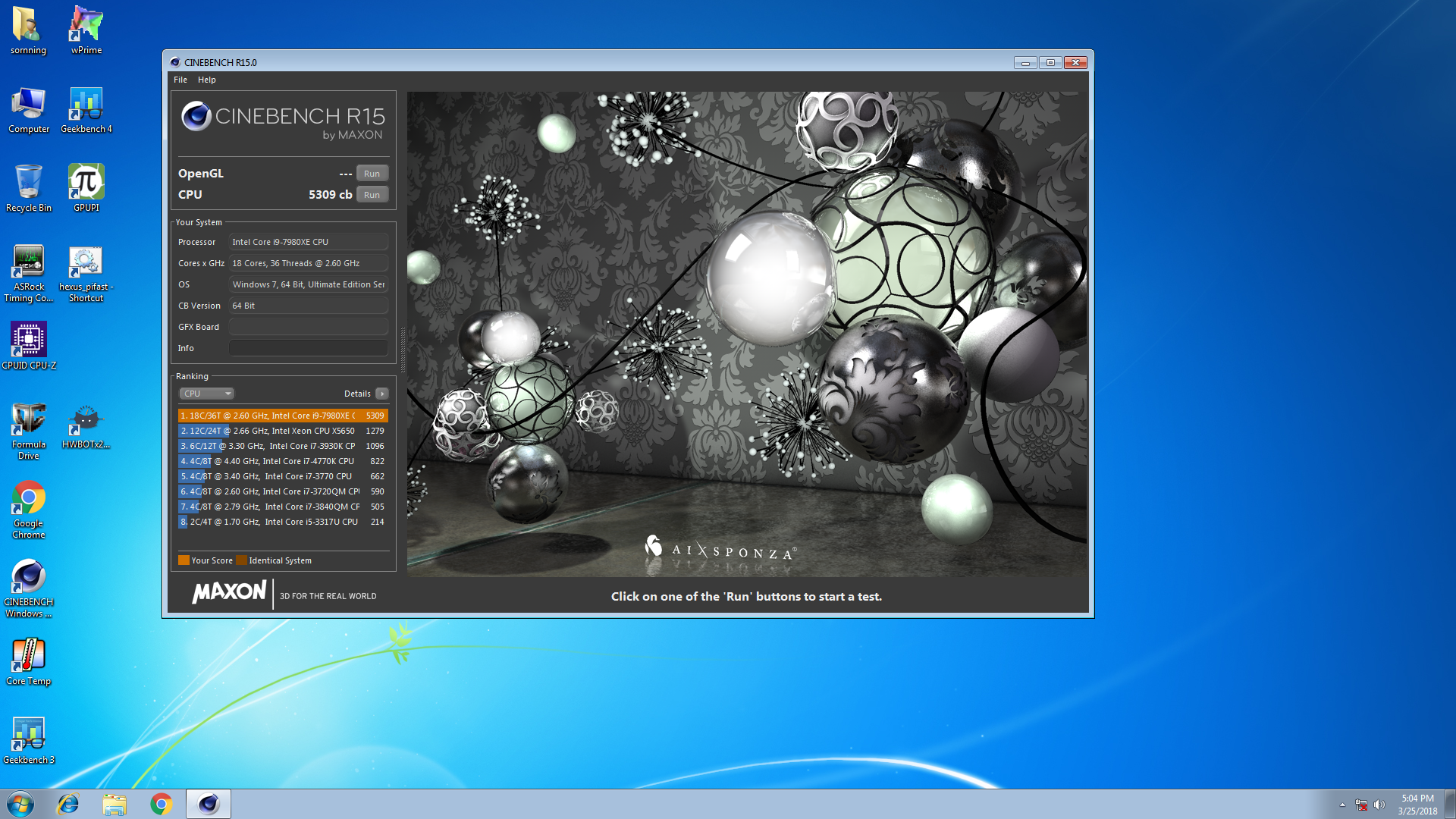Launch HWBOTx2 desktop shortcut
1456x819 pixels.
tap(86, 426)
